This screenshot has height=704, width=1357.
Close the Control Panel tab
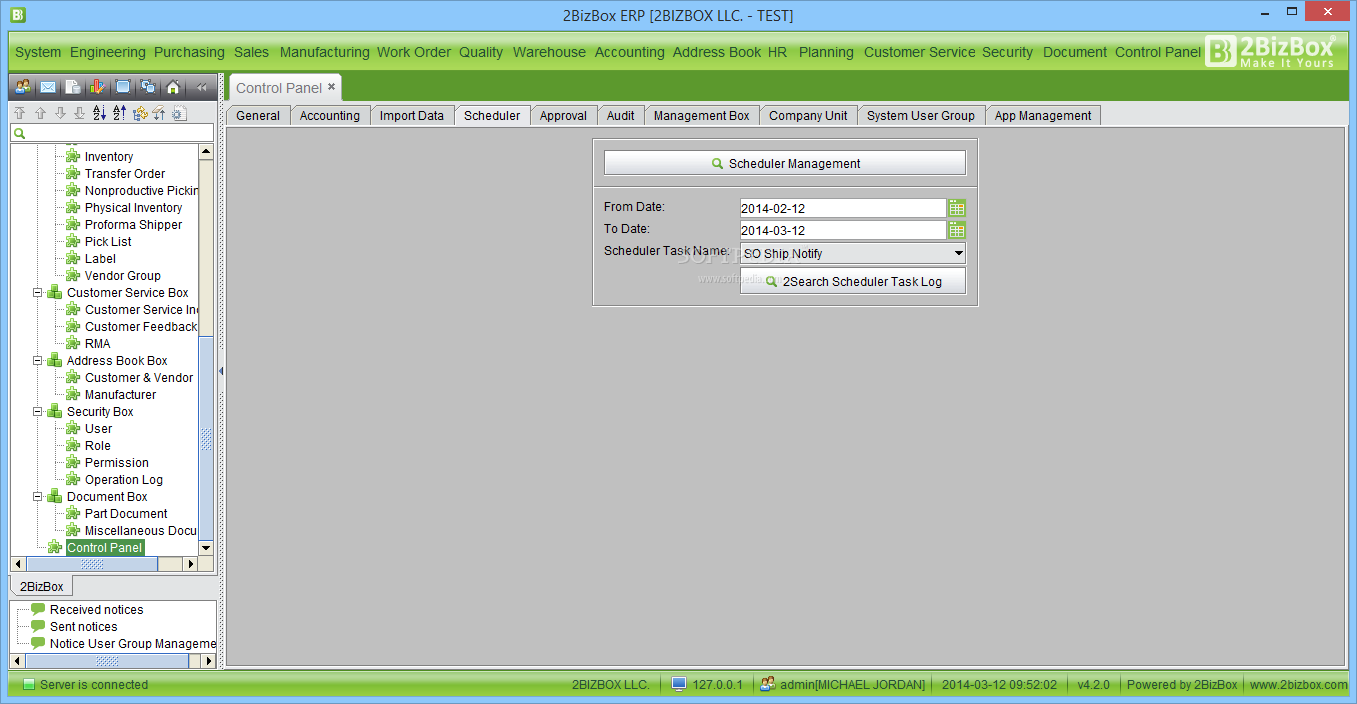331,87
